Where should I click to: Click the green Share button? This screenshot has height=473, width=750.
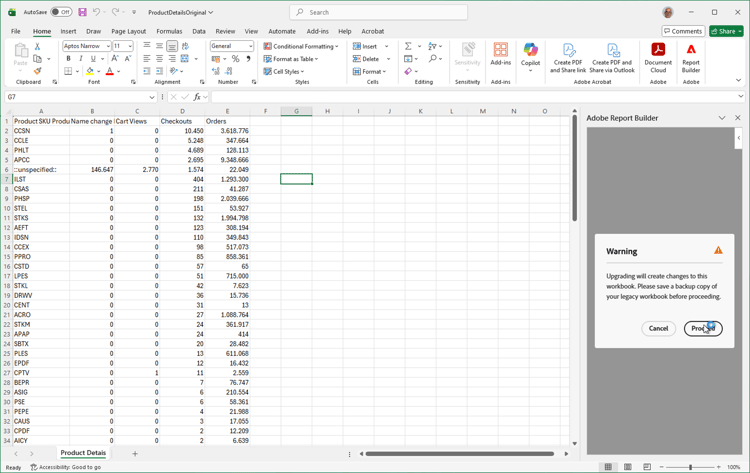[x=726, y=31]
